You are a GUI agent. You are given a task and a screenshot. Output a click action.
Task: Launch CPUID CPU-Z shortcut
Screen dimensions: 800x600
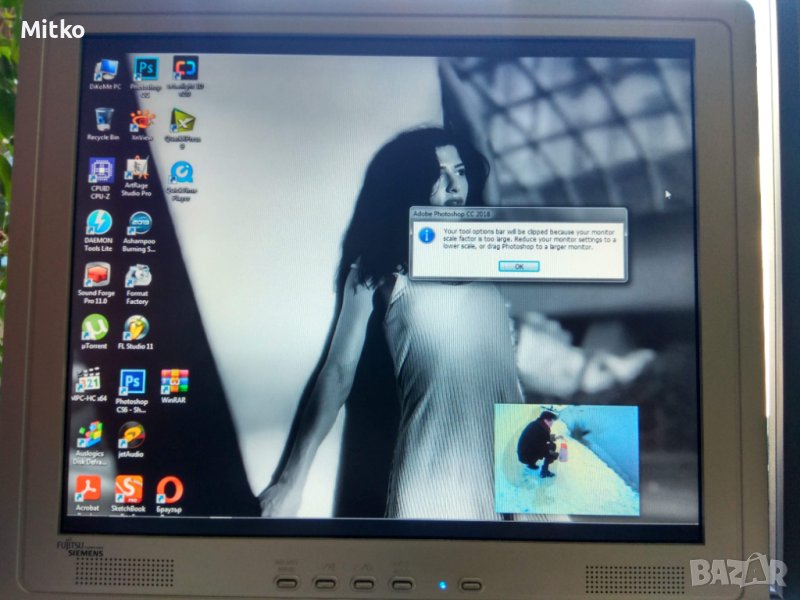(x=101, y=171)
